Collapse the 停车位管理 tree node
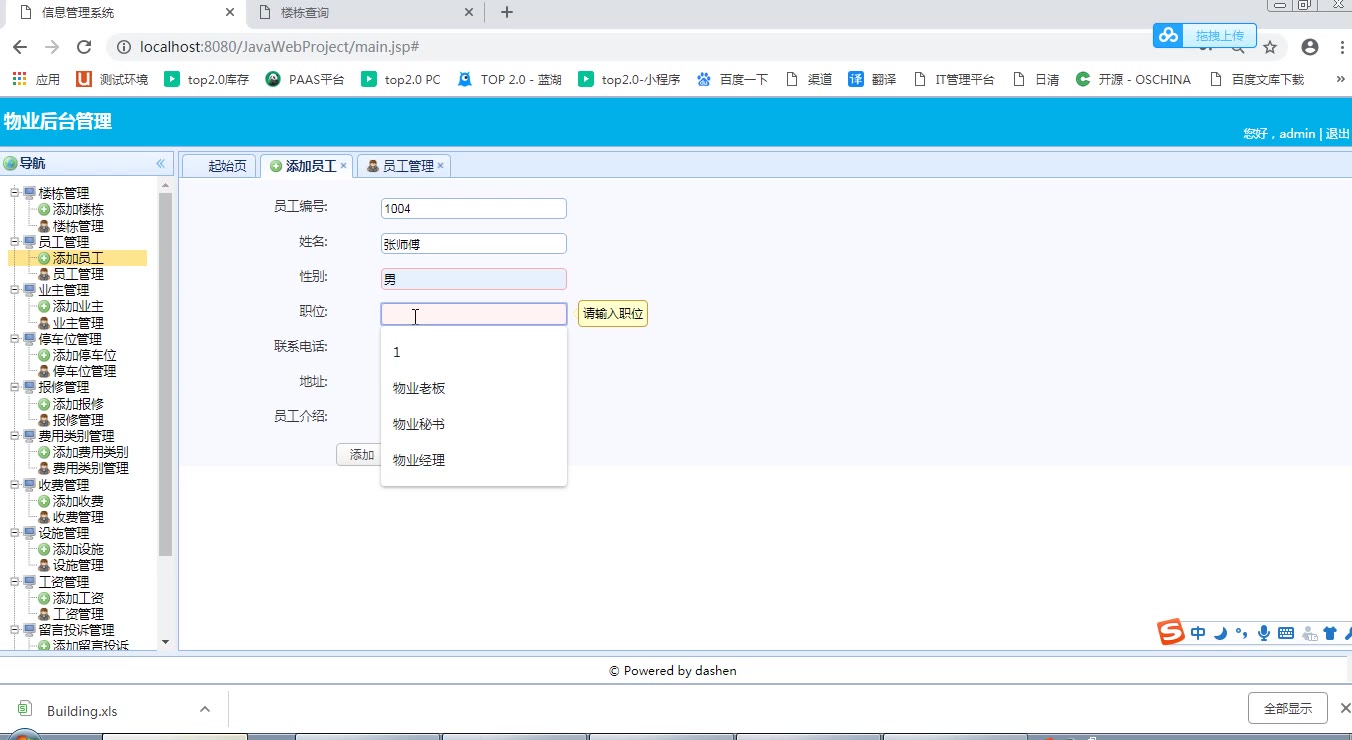The width and height of the screenshot is (1352, 740). pyautogui.click(x=15, y=339)
